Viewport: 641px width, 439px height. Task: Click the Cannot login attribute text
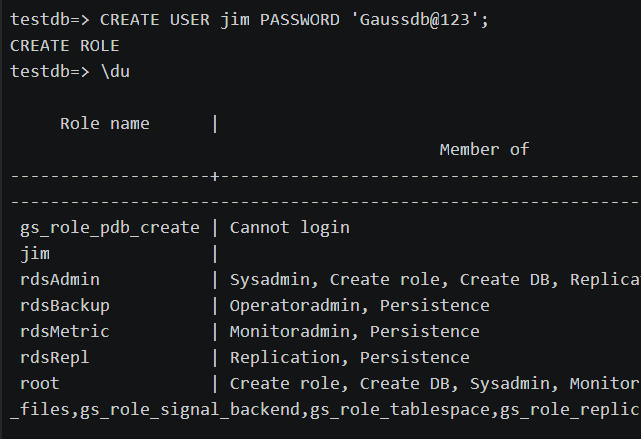tap(290, 228)
